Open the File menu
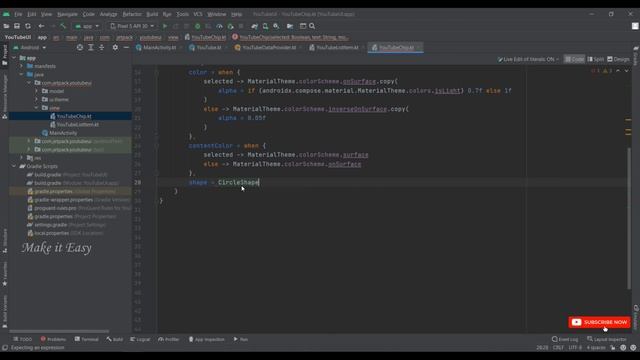 click(18, 14)
